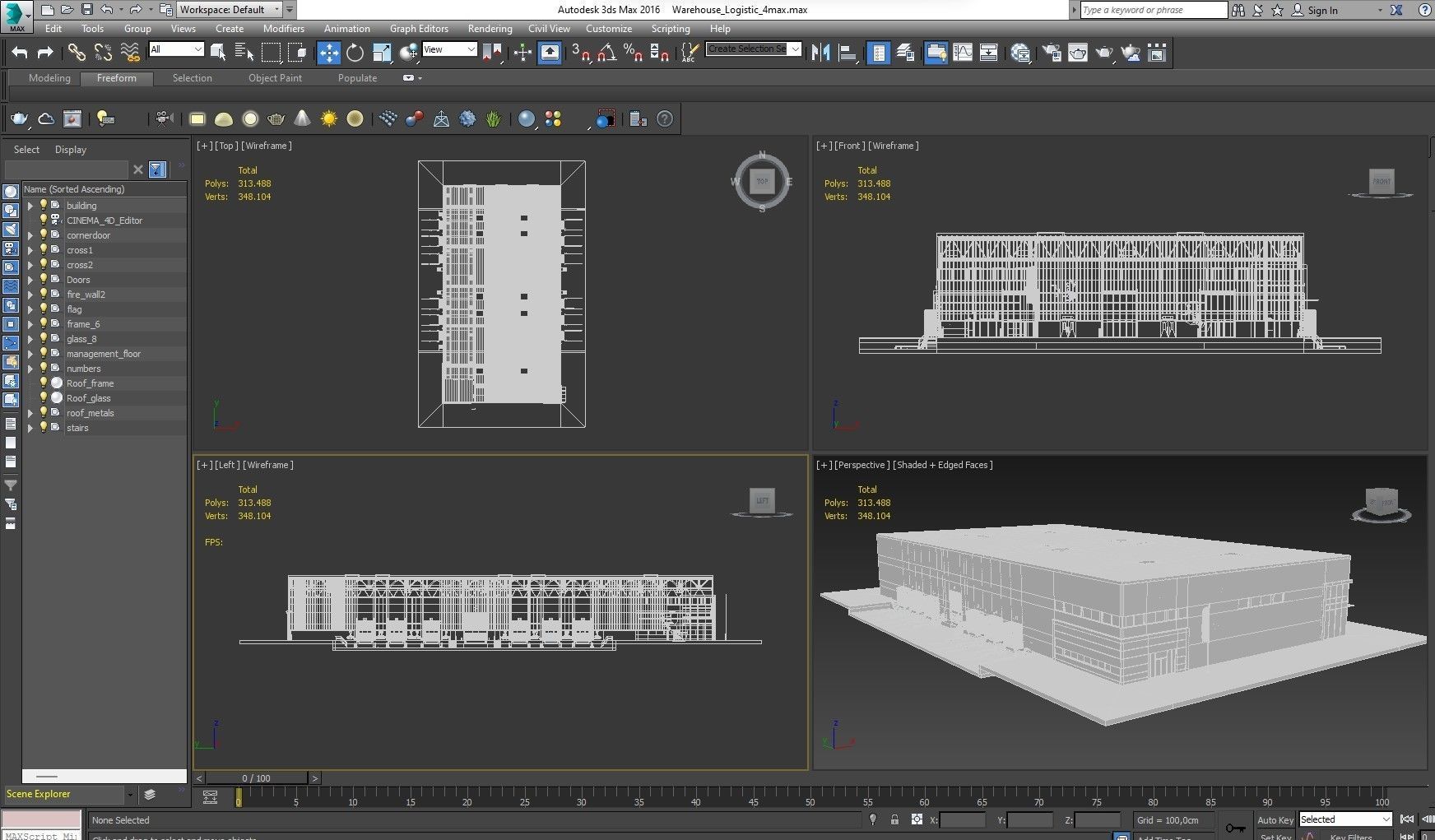
Task: Open the Select menu in Scene Explorer
Action: (x=26, y=150)
